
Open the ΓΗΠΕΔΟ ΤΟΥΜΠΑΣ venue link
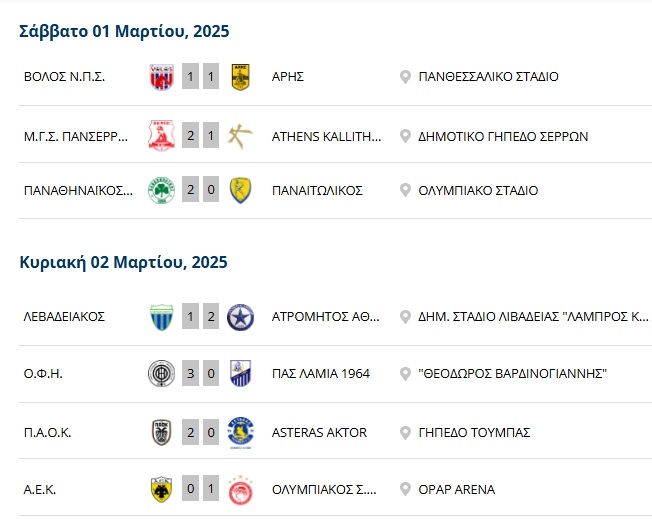(474, 432)
